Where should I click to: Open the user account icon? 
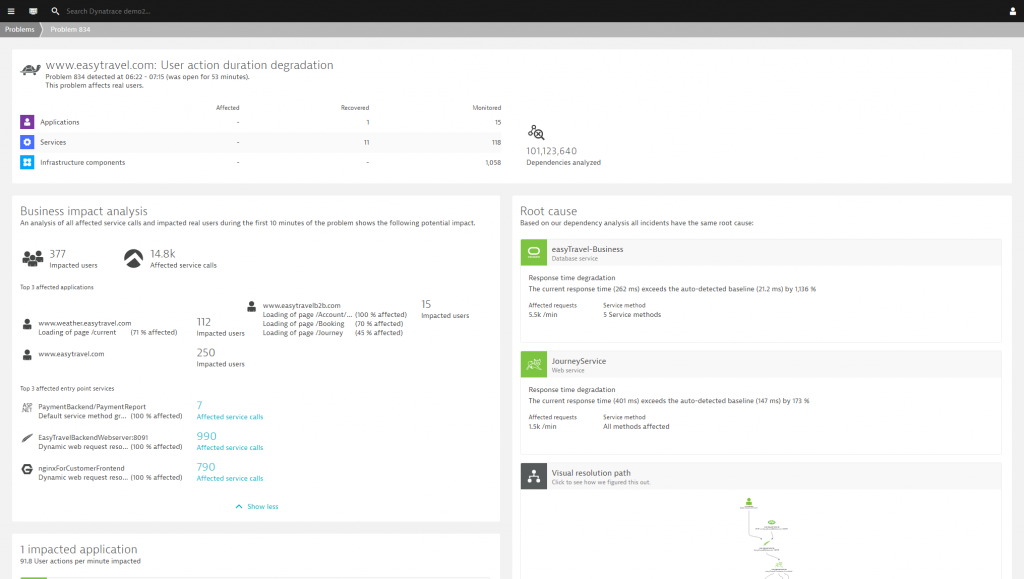pyautogui.click(x=1013, y=11)
